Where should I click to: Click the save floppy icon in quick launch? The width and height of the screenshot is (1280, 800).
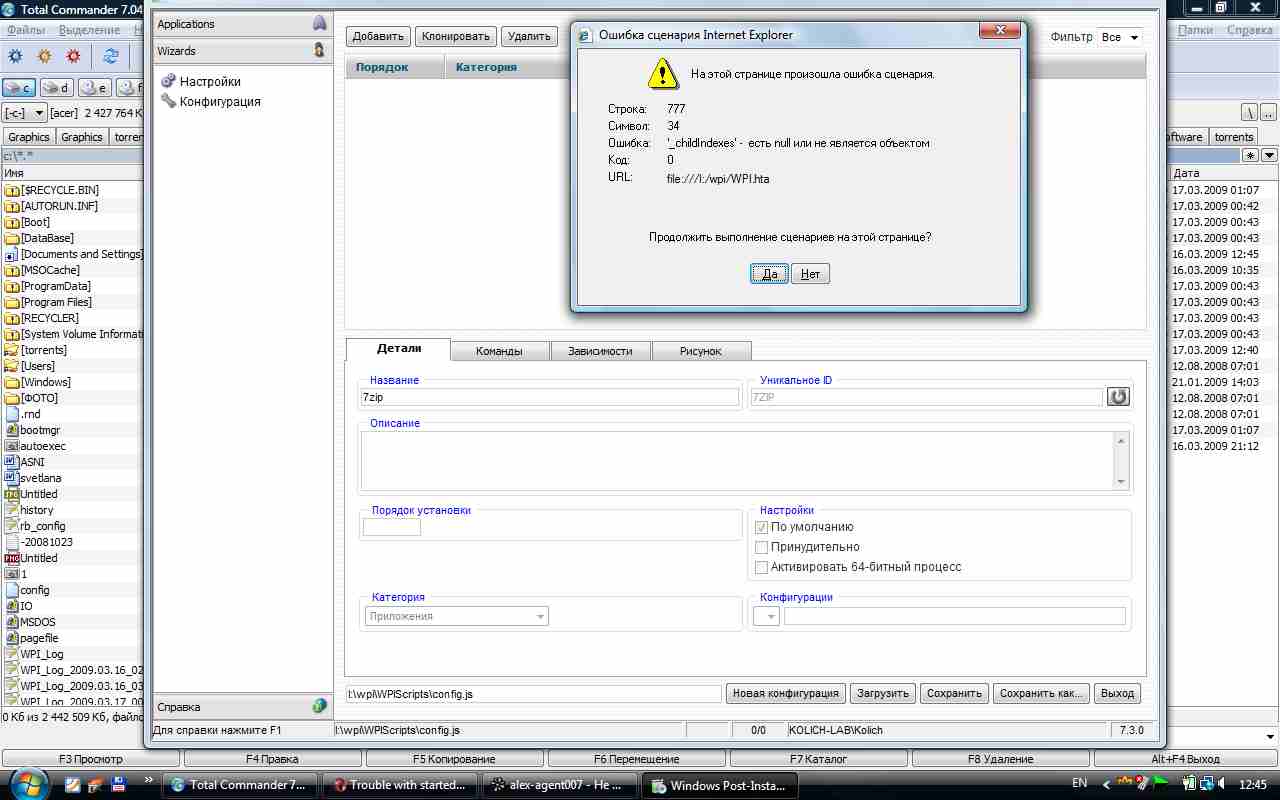(118, 784)
